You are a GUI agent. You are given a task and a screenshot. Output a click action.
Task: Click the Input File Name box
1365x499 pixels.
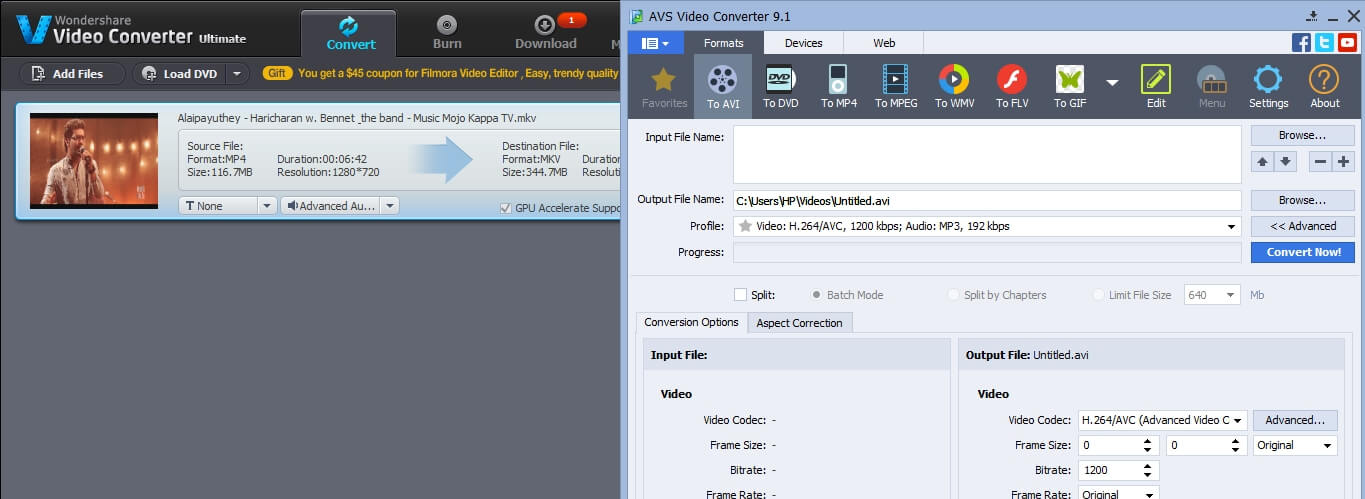[x=987, y=154]
